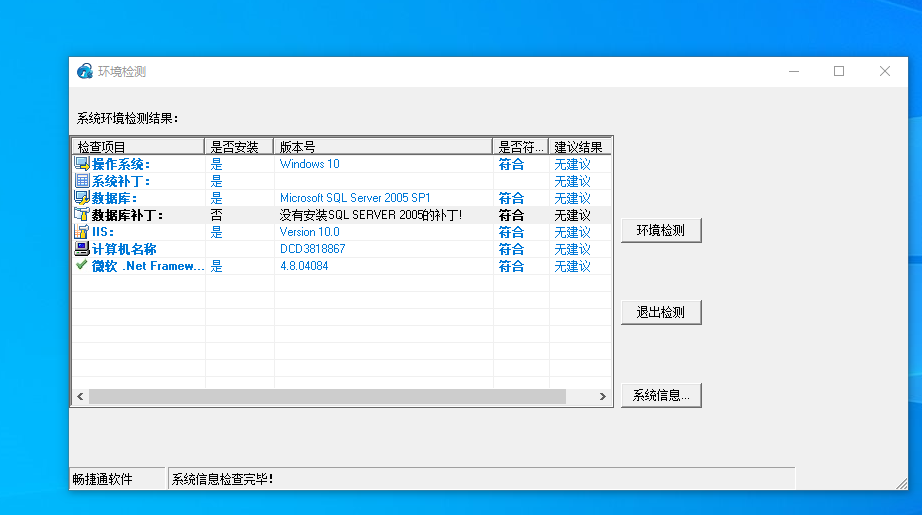Click the 建议结果 column header
The height and width of the screenshot is (515, 922).
pos(580,146)
